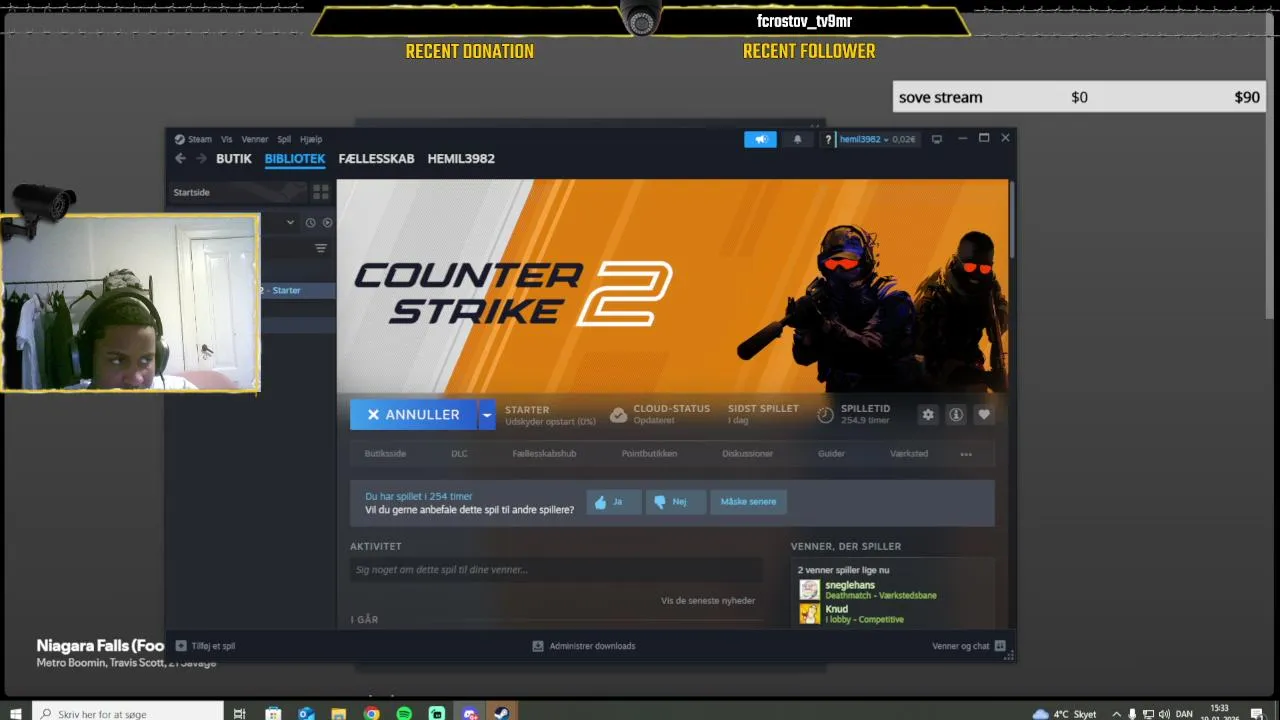Open Task View on the taskbar
Screen dimensions: 1280x720
pos(239,713)
